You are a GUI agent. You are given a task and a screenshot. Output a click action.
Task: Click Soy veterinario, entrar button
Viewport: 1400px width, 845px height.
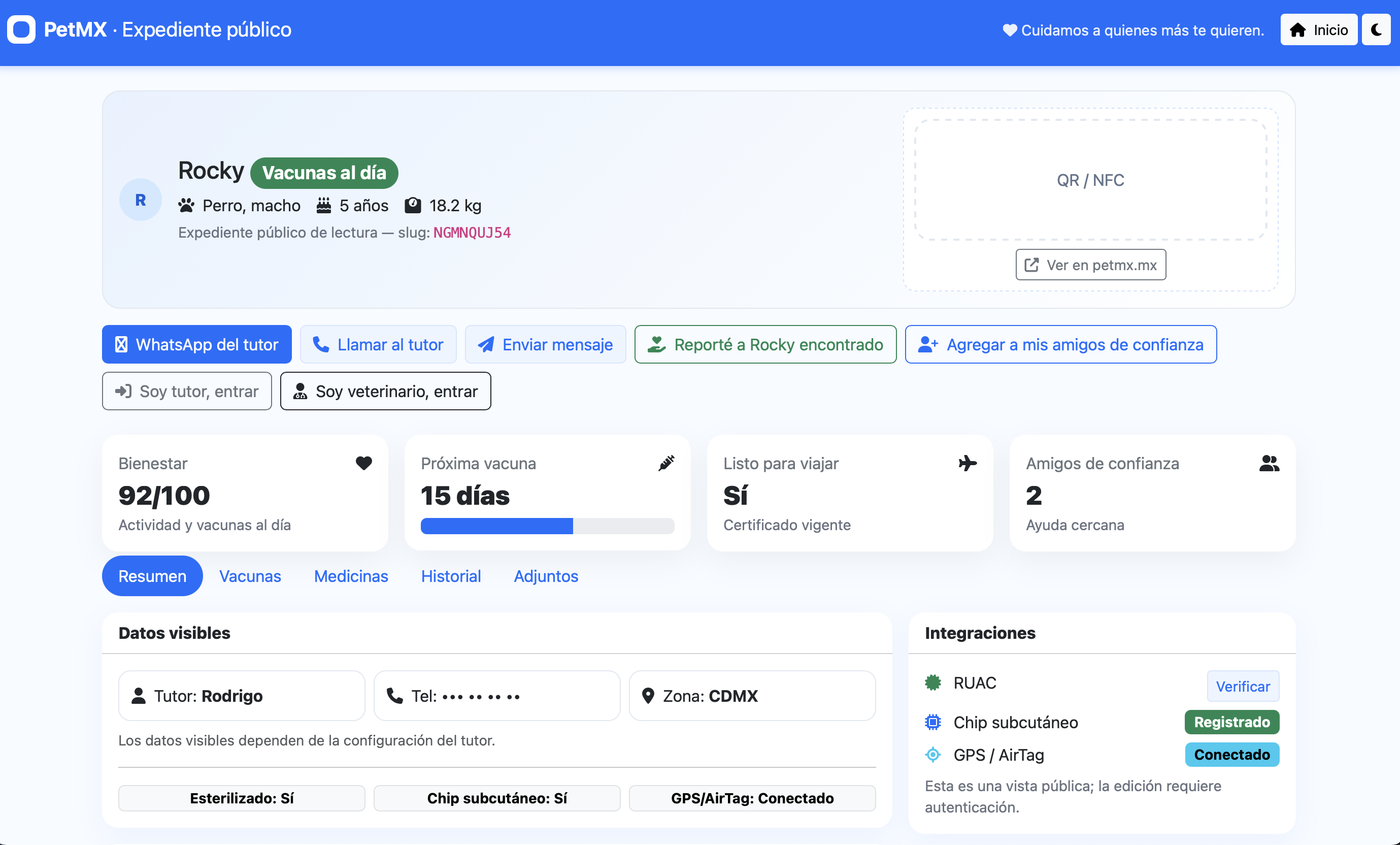point(385,391)
